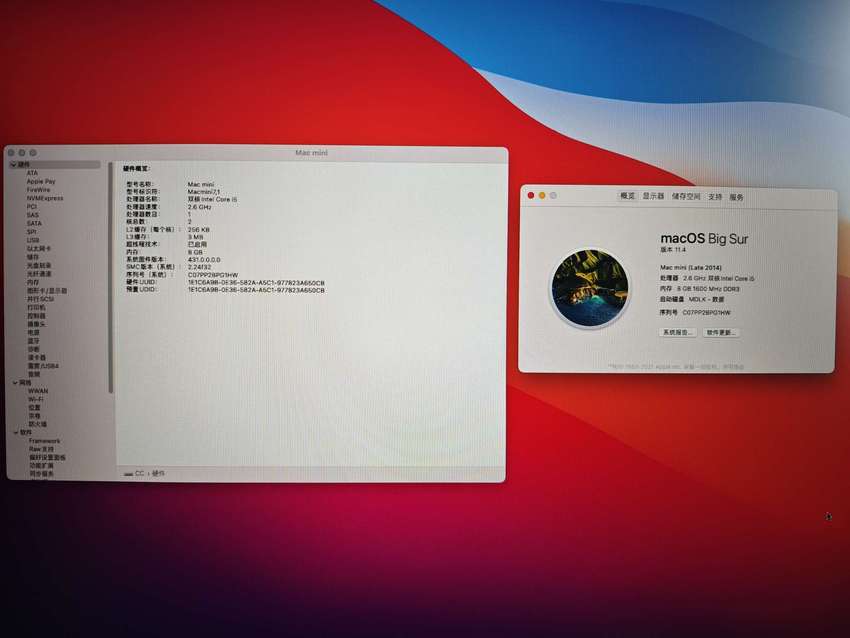
Task: Click the firmware version 431.0.0.0.0
Action: click(204, 260)
